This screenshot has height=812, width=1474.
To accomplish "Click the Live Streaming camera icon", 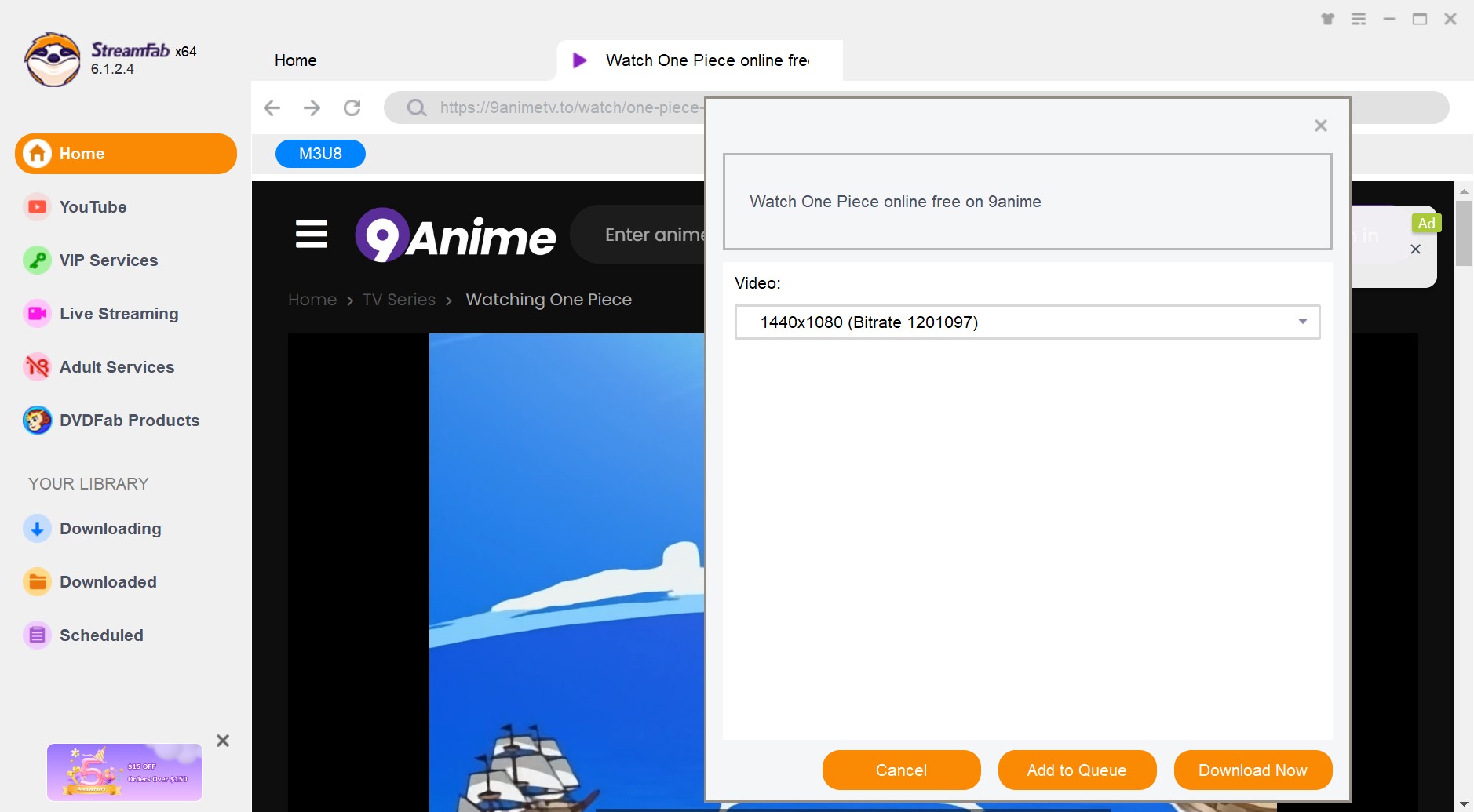I will point(37,314).
